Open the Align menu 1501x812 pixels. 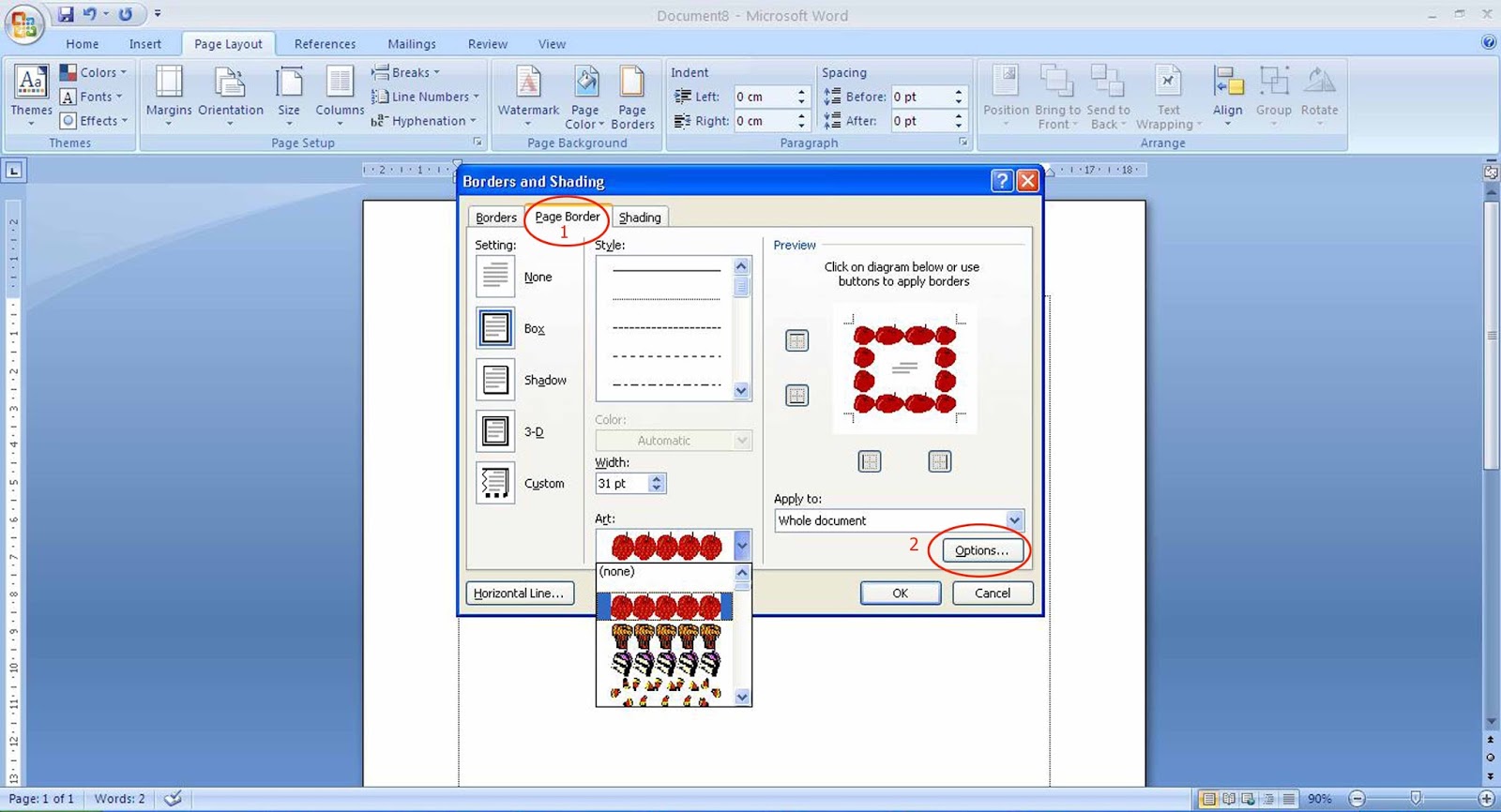point(1227,96)
